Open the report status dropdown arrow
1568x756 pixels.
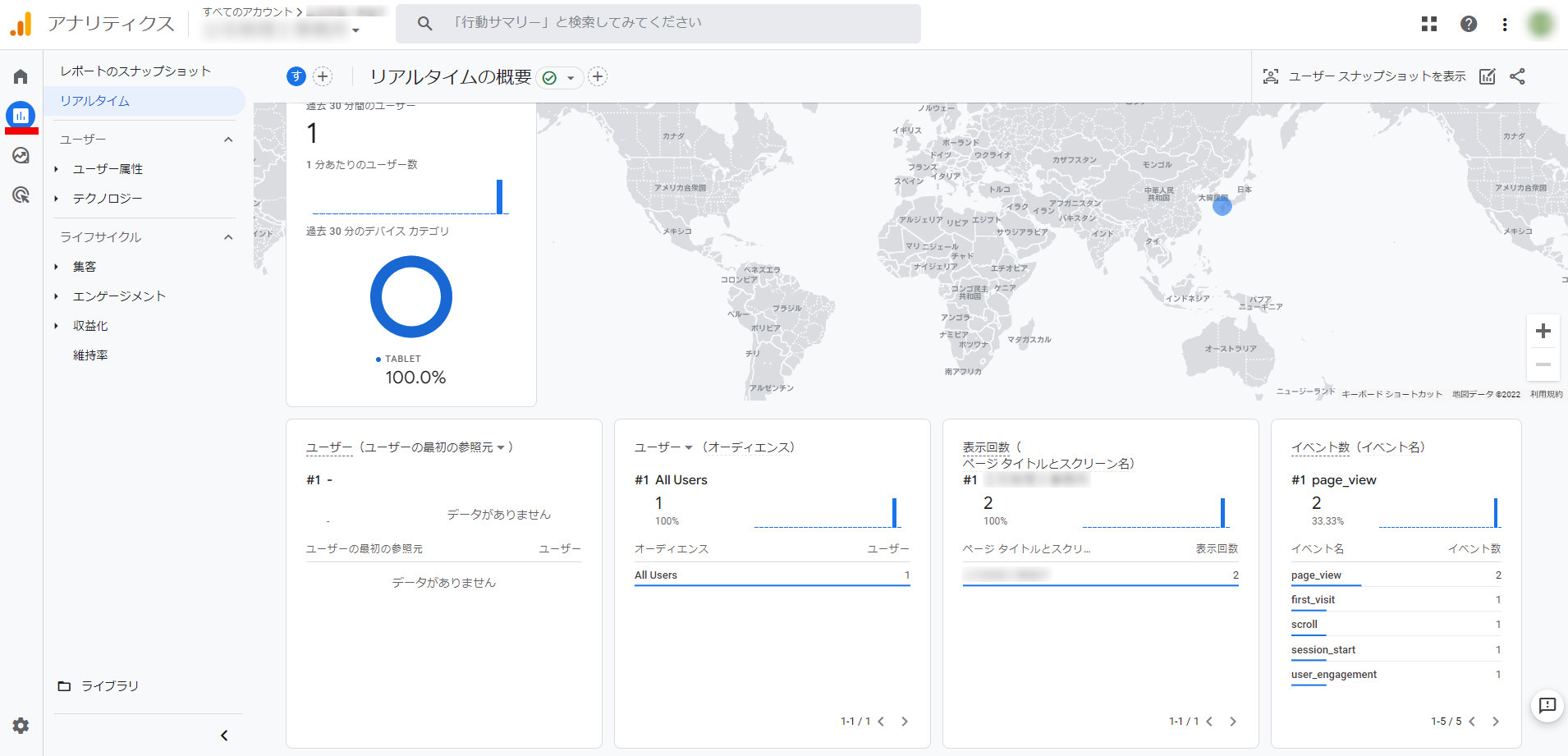(x=571, y=78)
